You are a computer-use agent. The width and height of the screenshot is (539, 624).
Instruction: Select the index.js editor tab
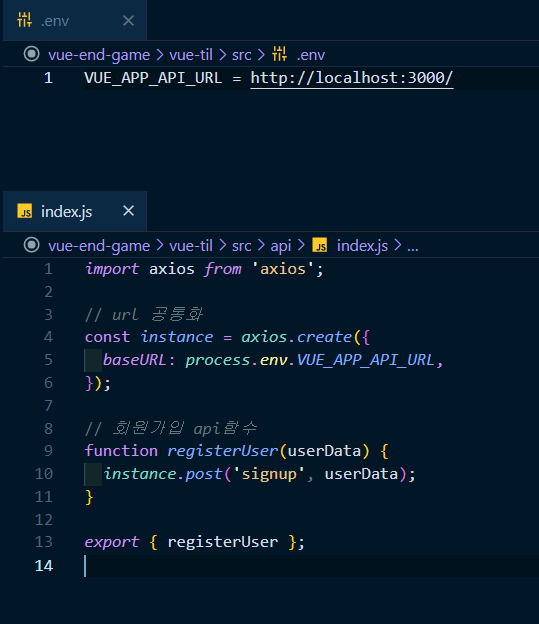75,211
